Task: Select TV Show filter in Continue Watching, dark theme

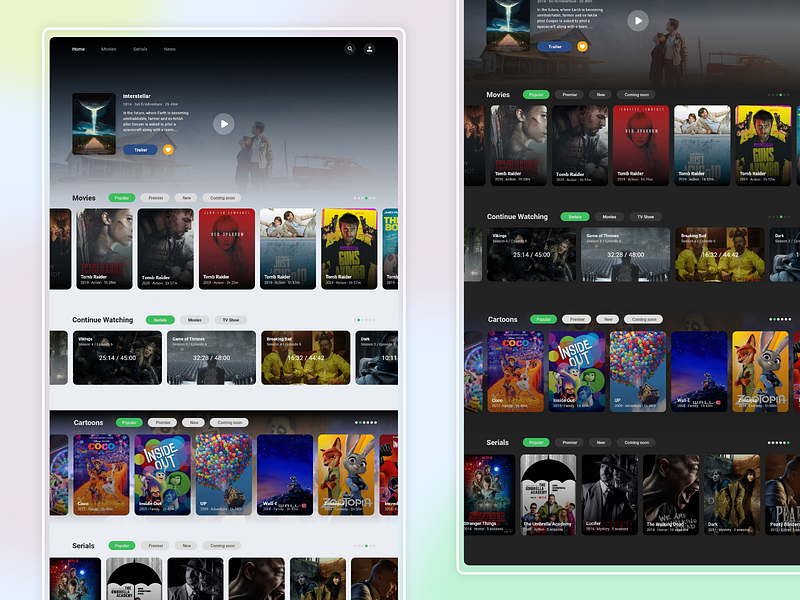Action: click(x=645, y=217)
